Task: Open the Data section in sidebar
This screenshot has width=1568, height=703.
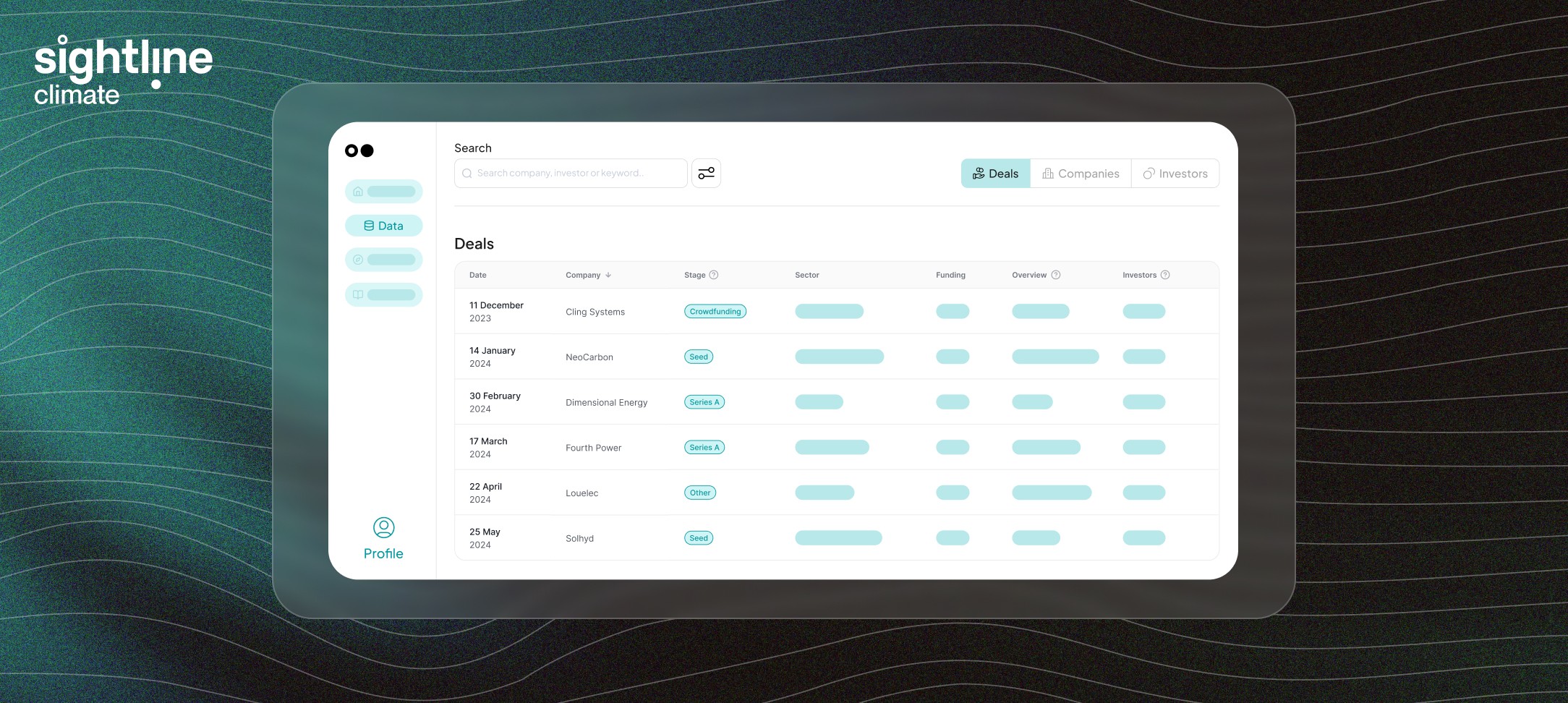Action: pyautogui.click(x=383, y=226)
